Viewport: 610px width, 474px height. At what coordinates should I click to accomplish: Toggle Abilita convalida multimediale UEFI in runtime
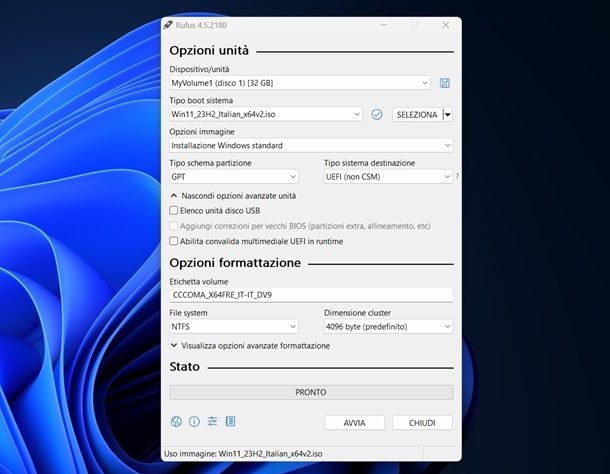[x=174, y=241]
